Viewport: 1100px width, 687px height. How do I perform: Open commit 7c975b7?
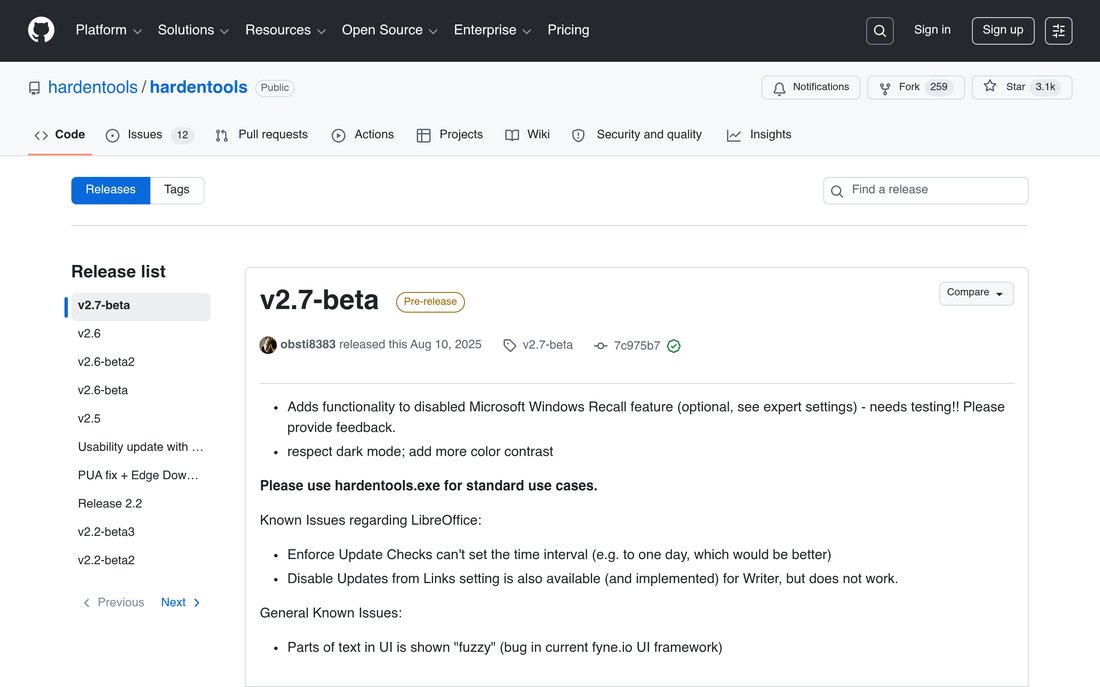pos(636,345)
